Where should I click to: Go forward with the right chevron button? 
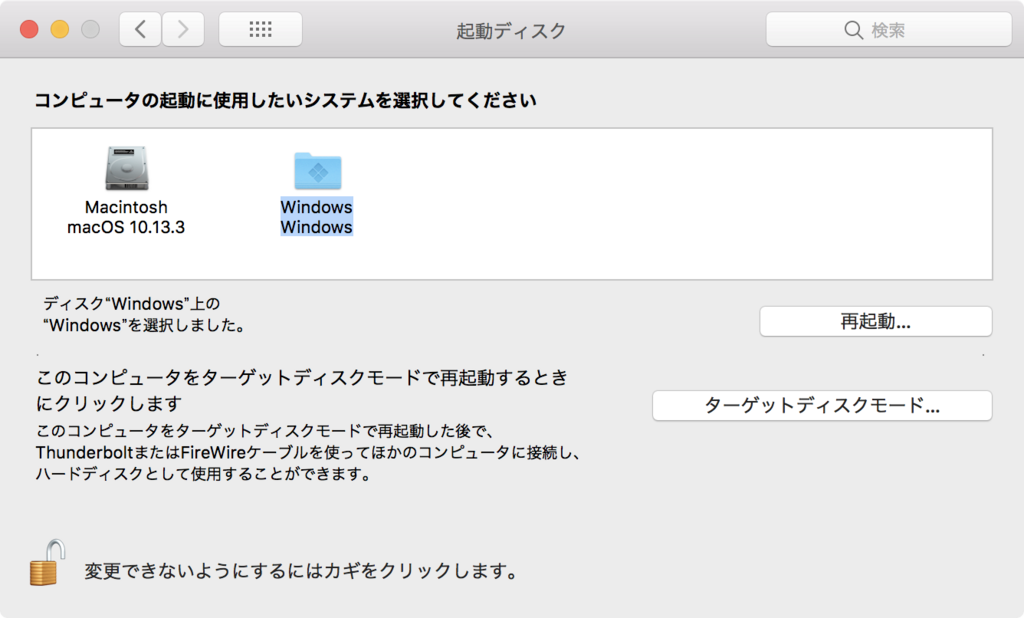183,29
